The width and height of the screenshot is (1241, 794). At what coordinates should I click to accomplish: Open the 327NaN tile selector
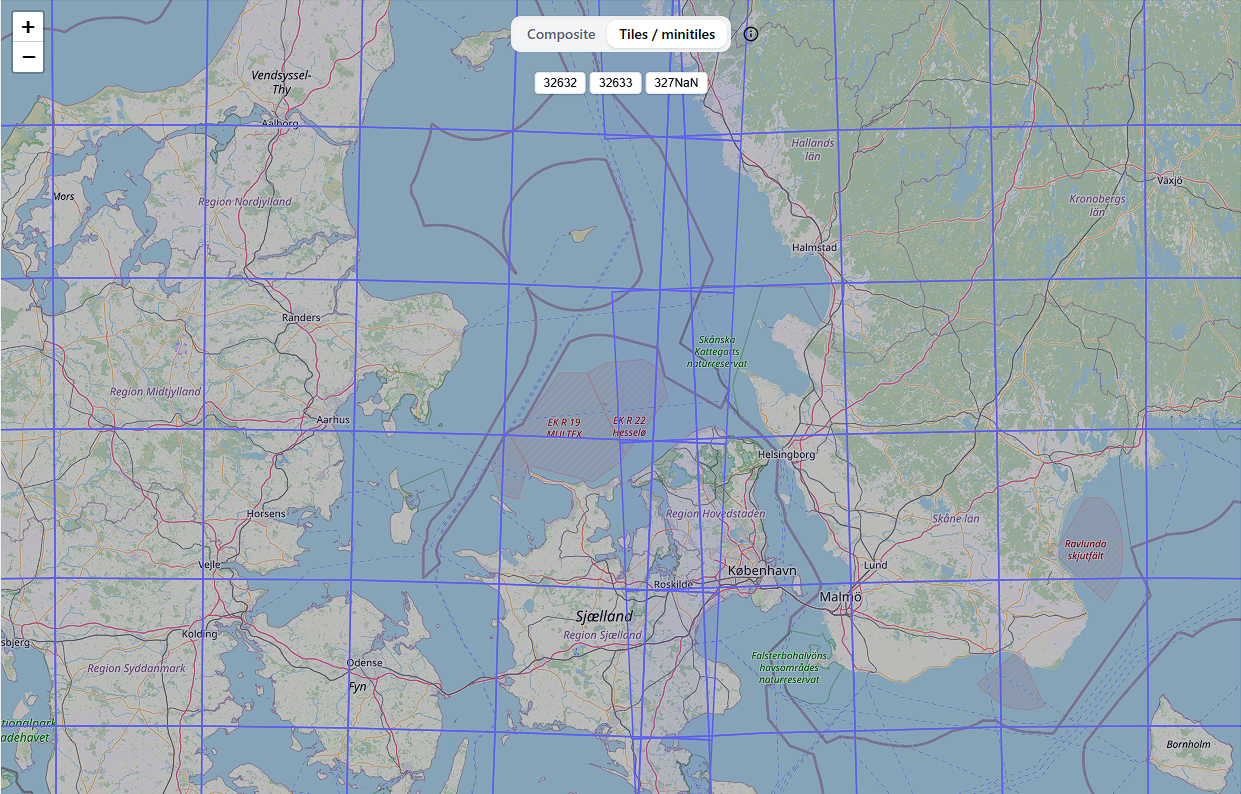tap(676, 83)
